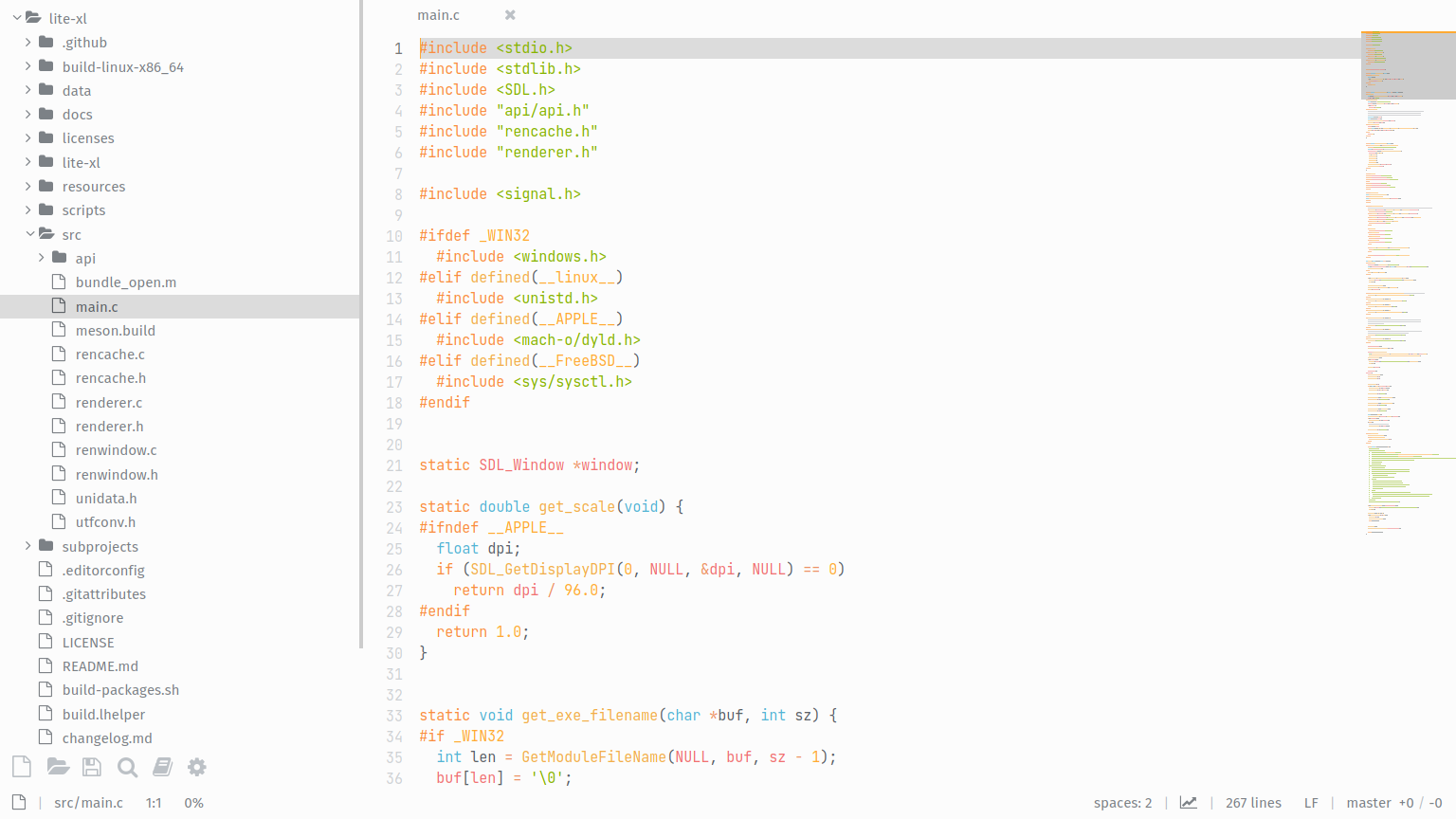Click the save file toolbar icon
Screen dimensions: 1456x819
pyautogui.click(x=92, y=767)
